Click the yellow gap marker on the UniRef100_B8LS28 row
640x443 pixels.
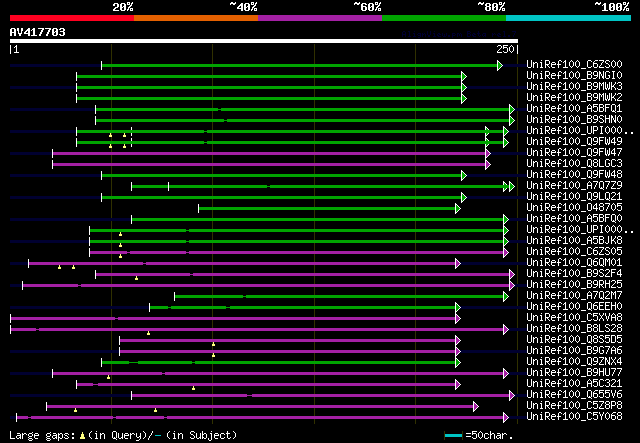pos(148,333)
